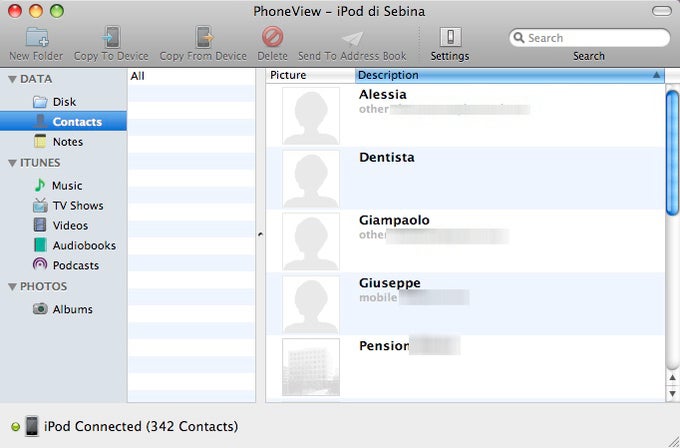Screen dimensions: 680x448
Task: Click the red Delete icon
Action: (x=272, y=36)
